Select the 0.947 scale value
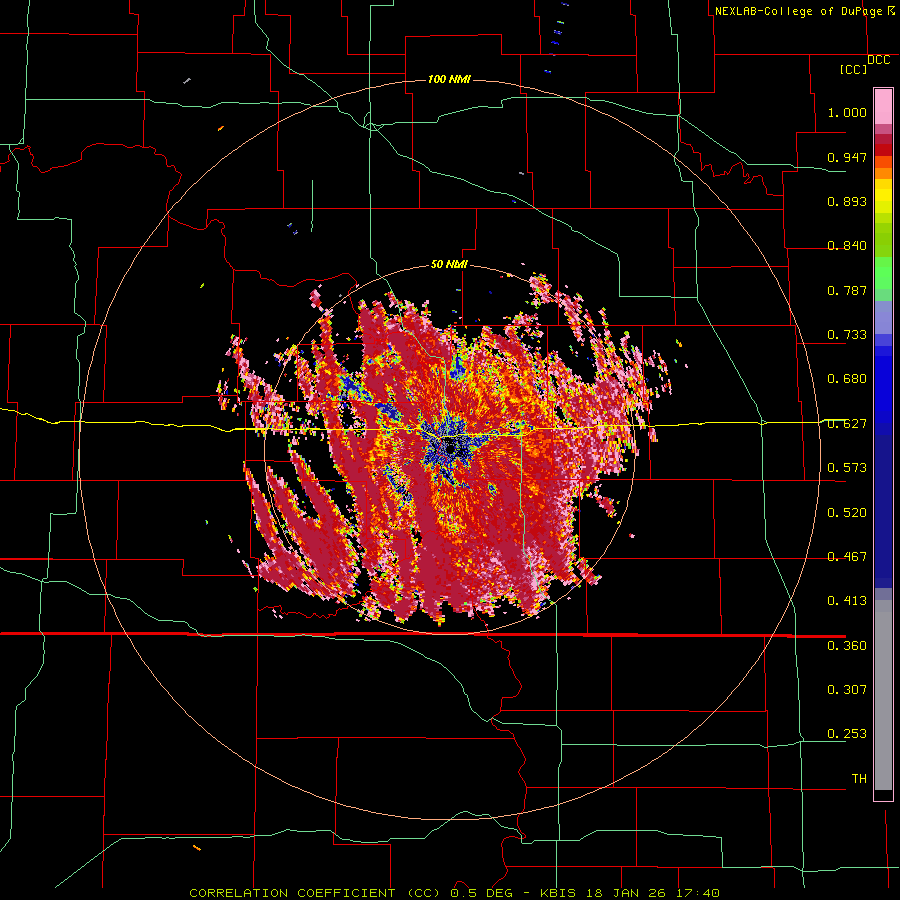Screen dimensions: 900x900 click(x=847, y=157)
